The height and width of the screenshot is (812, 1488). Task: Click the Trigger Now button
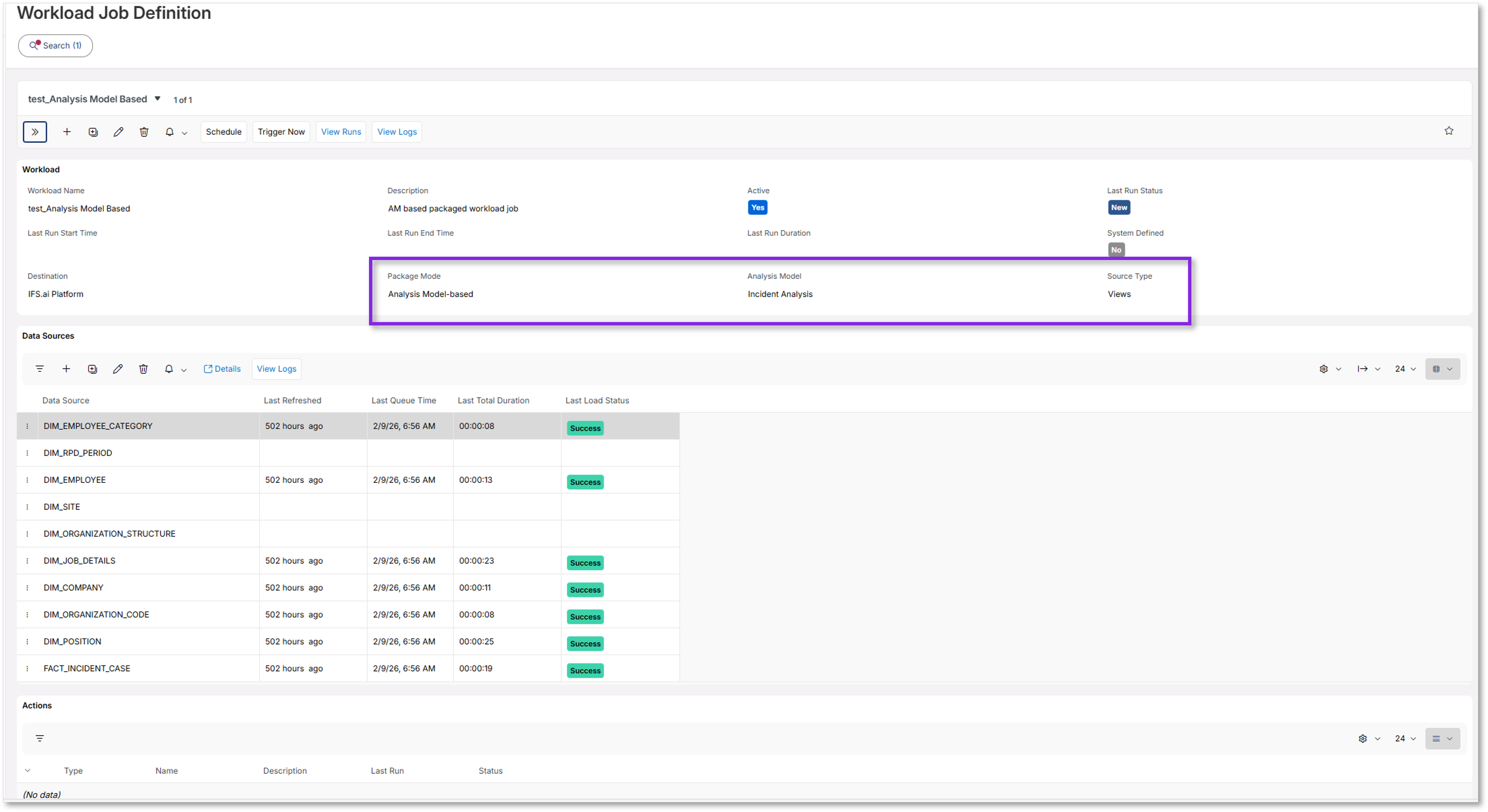pyautogui.click(x=281, y=132)
